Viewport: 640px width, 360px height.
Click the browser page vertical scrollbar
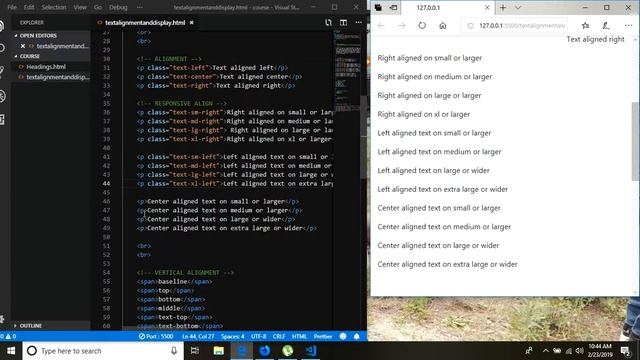635,141
